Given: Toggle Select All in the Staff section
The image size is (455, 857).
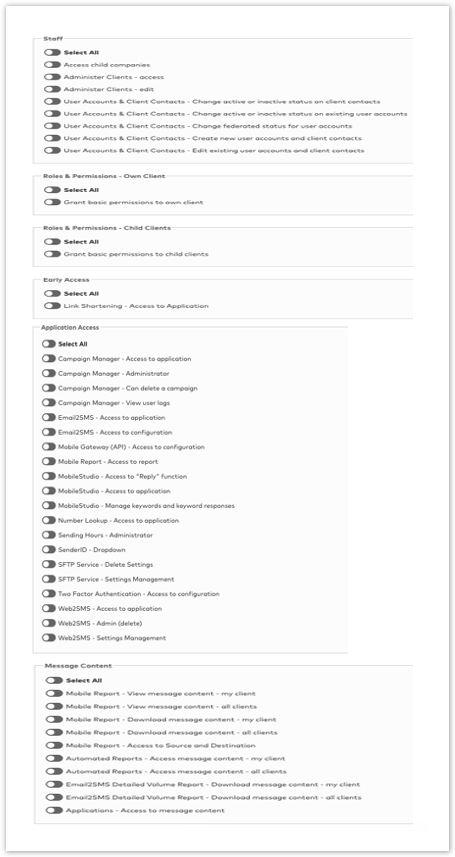Looking at the screenshot, I should (52, 52).
